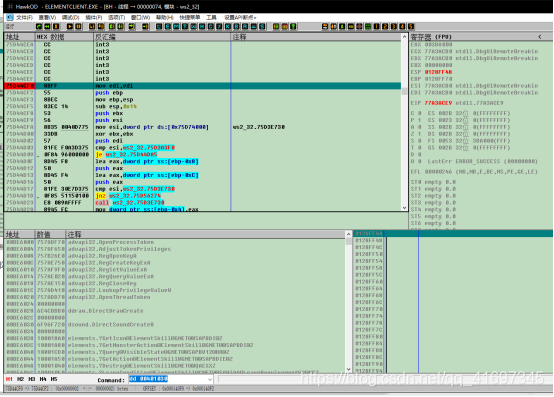Switch to memory dump M1
The width and height of the screenshot is (554, 397).
coord(9,379)
